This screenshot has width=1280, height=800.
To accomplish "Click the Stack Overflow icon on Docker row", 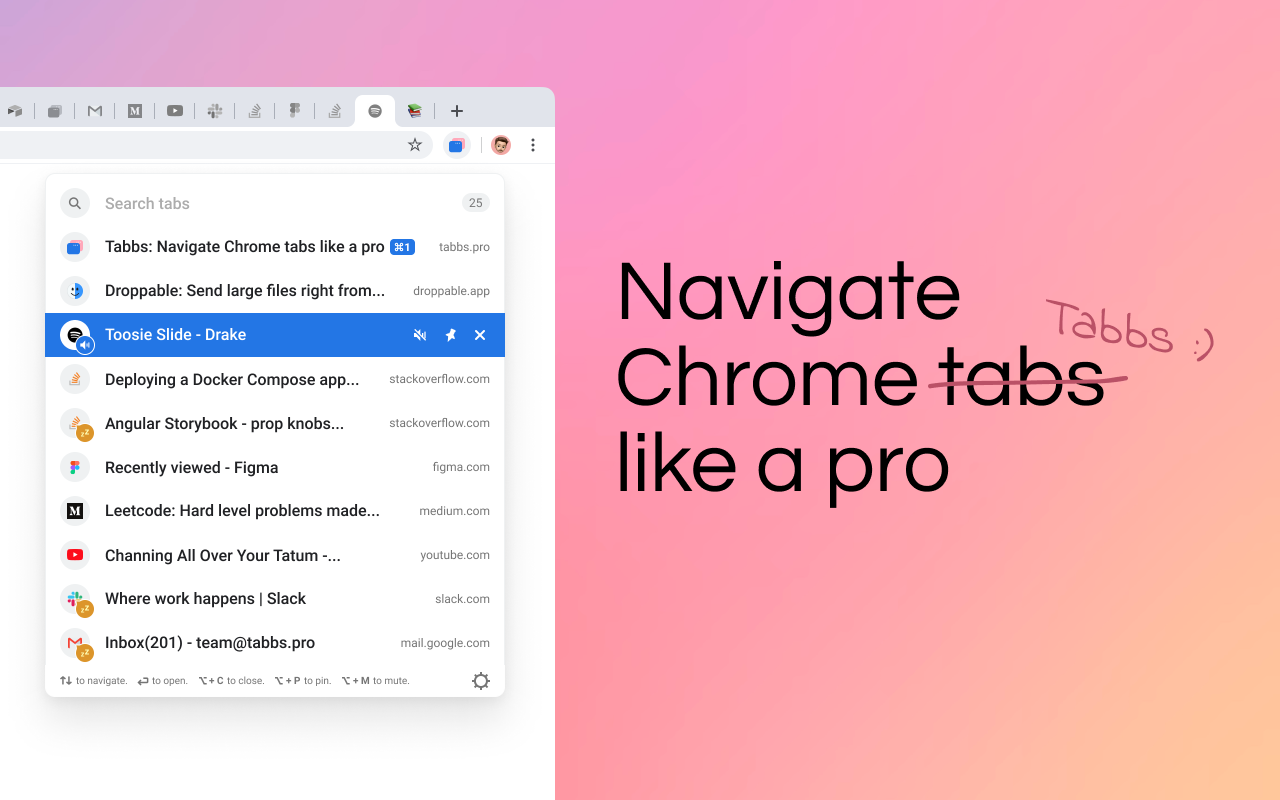I will pyautogui.click(x=75, y=379).
